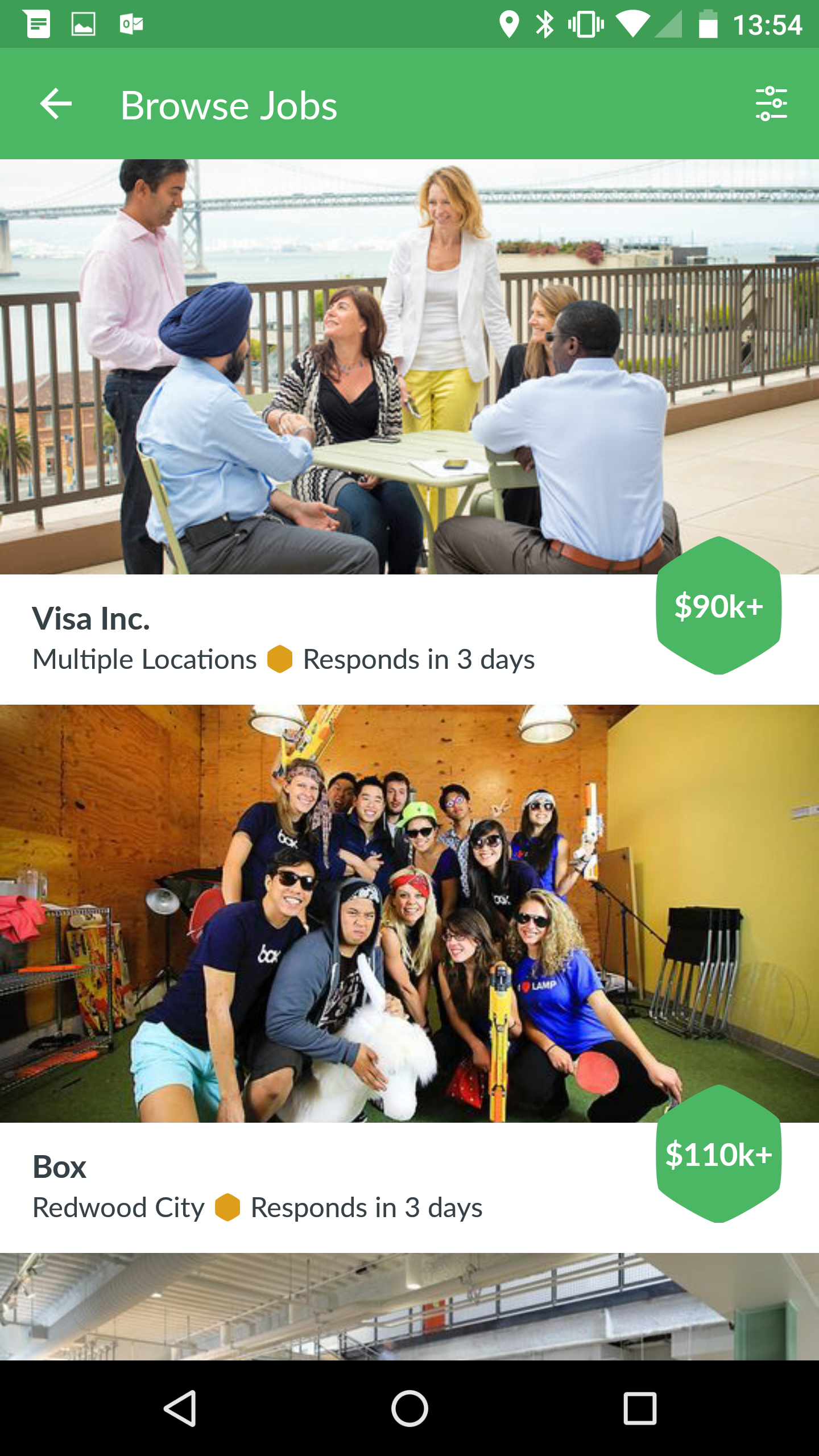Image resolution: width=819 pixels, height=1456 pixels.
Task: Tap Android home navigation button
Action: click(x=409, y=1408)
